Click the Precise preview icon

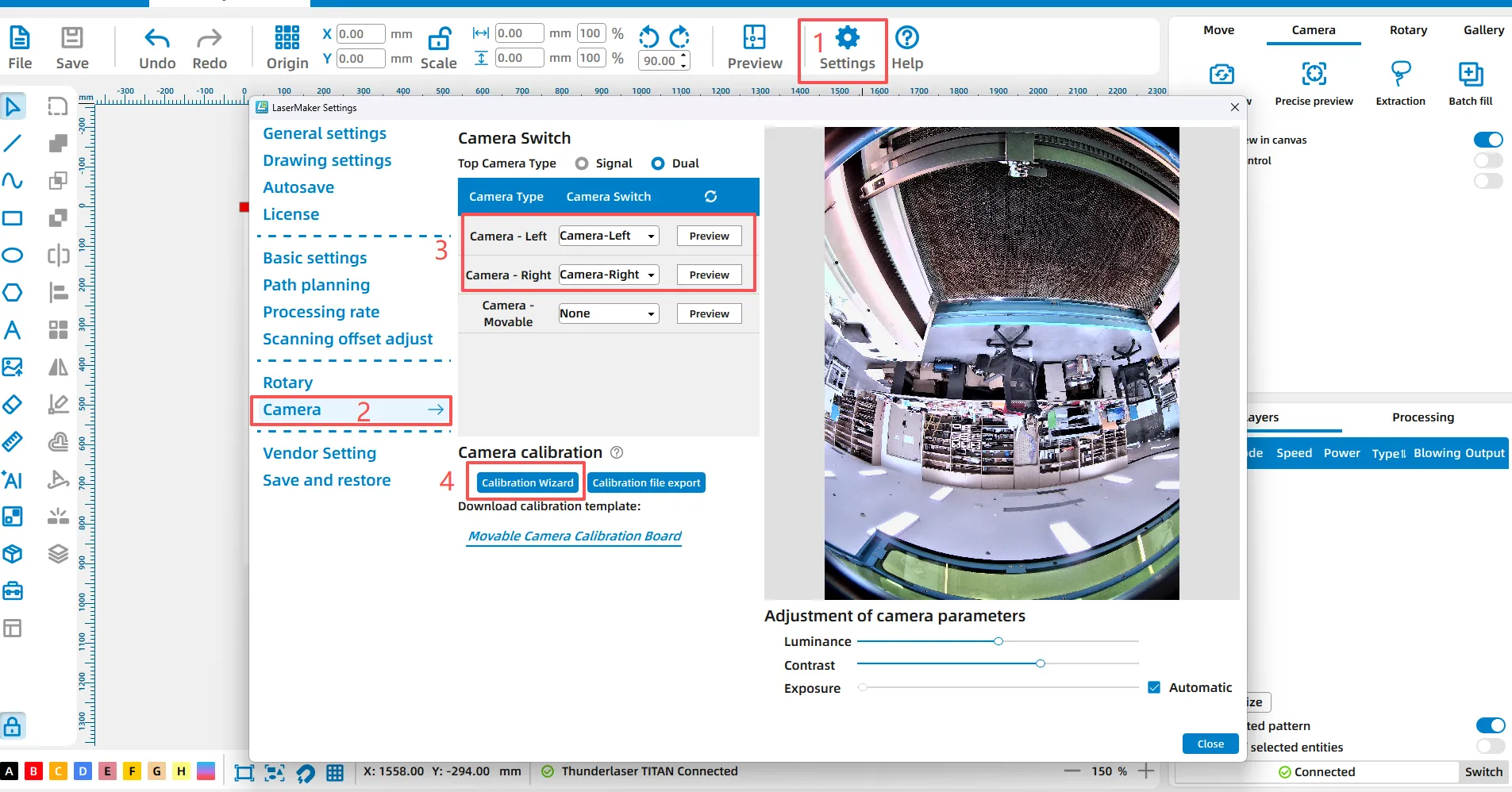[x=1314, y=74]
